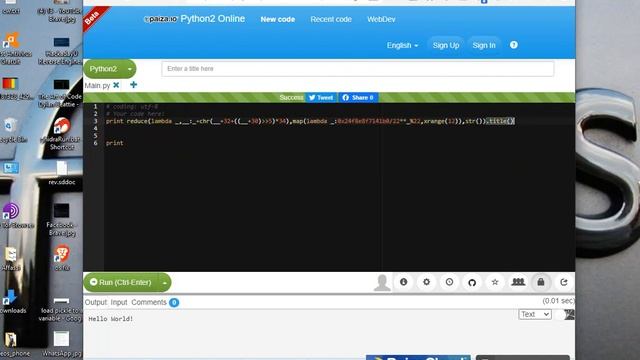Open rev.sddoc file on the desktop
640x360 pixels.
tap(62, 172)
